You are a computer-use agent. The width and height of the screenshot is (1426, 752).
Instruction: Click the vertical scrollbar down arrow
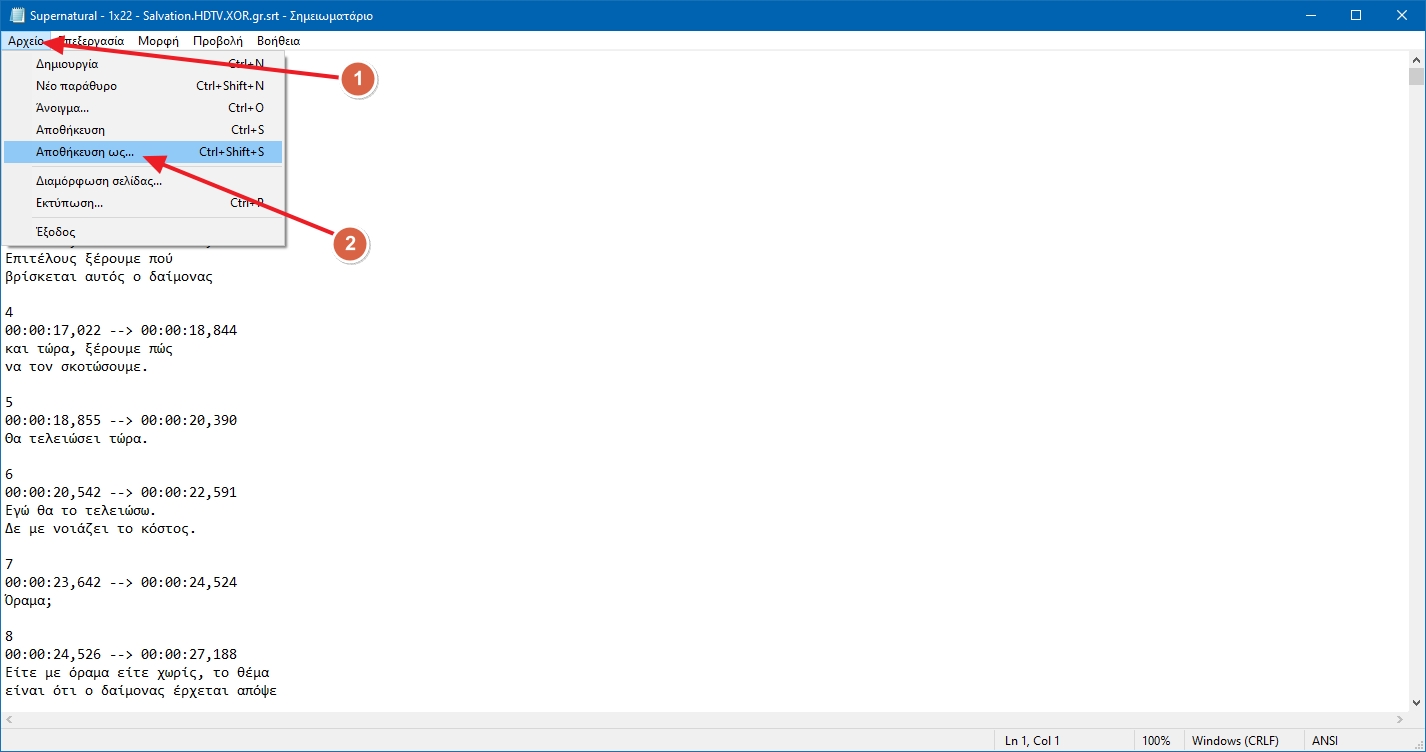[1417, 704]
